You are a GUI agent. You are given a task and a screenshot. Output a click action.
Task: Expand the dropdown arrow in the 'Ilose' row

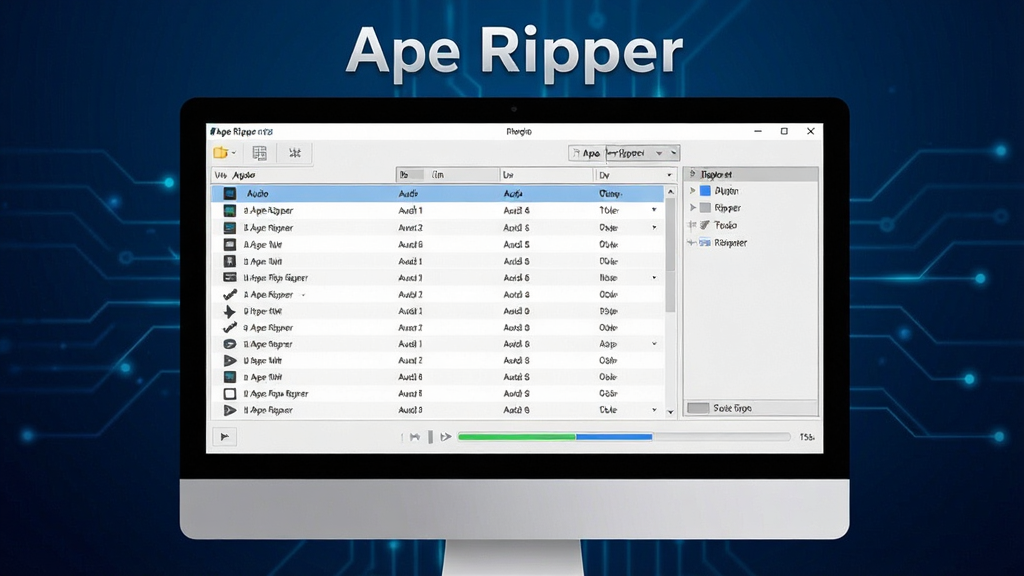pos(654,278)
